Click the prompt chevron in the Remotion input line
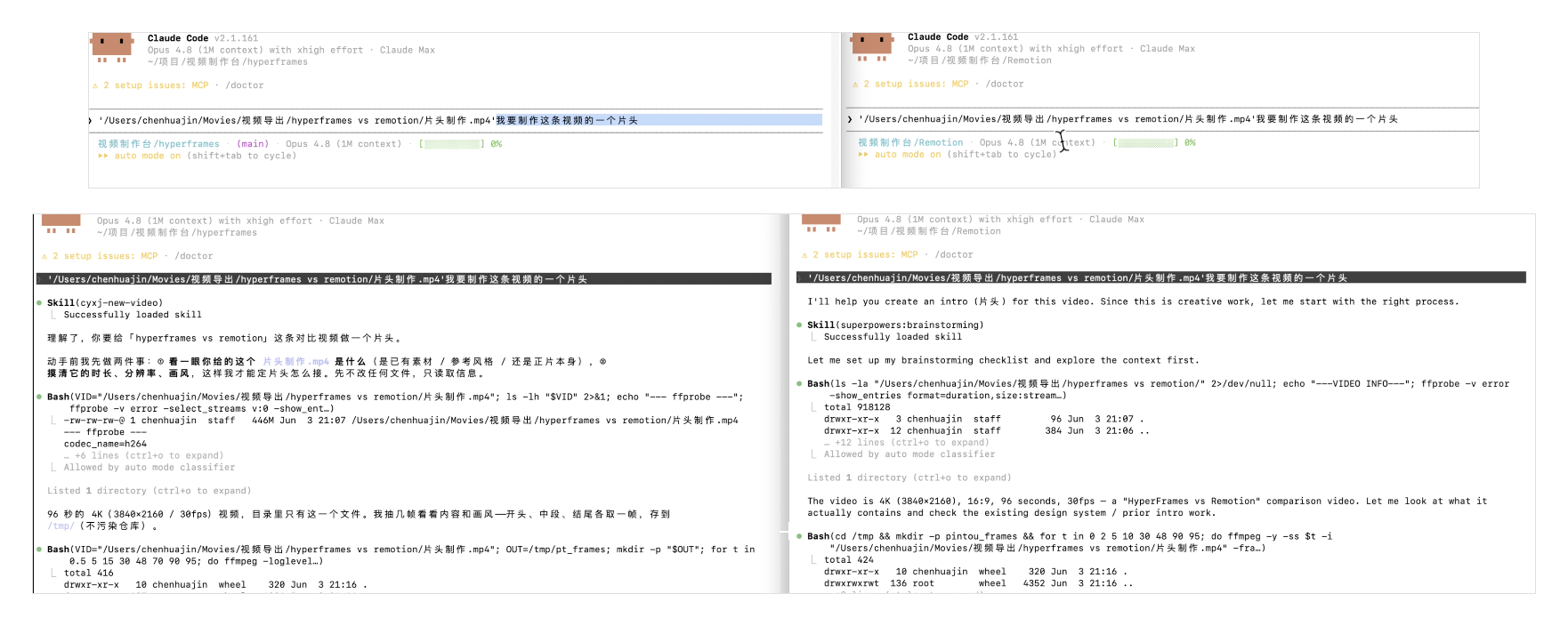The width and height of the screenshot is (1568, 626). 850,119
